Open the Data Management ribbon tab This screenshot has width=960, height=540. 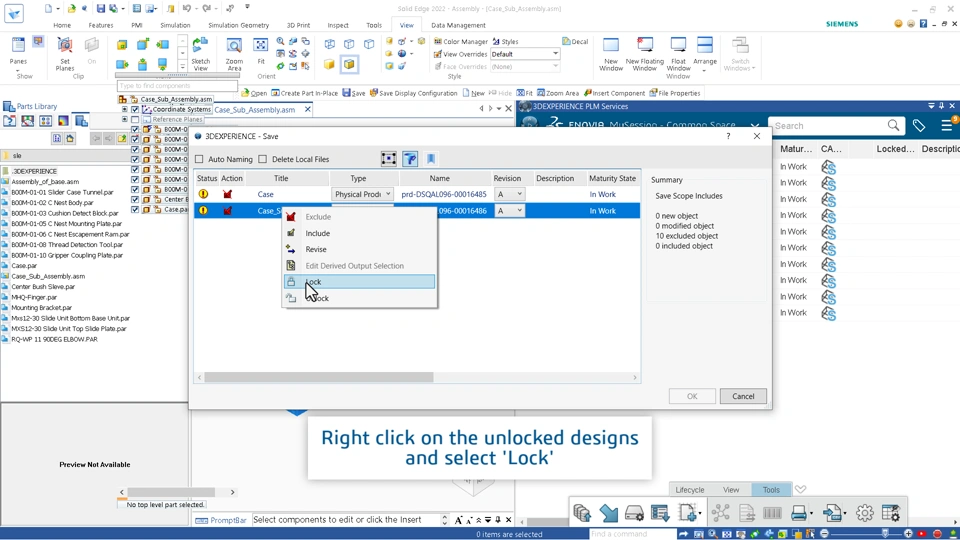point(458,25)
